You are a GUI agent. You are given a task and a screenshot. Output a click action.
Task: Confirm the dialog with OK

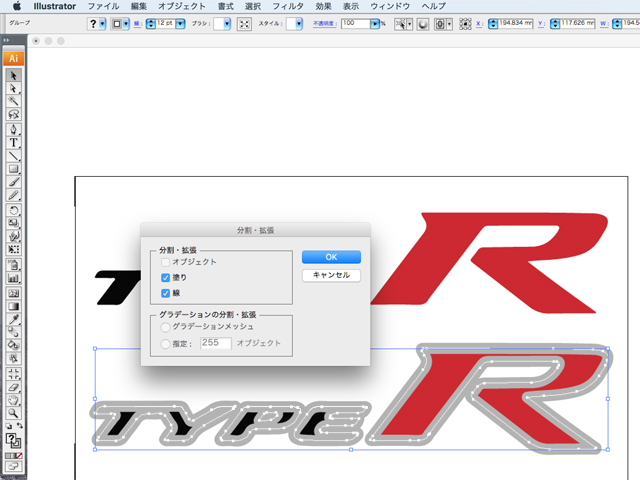[x=331, y=257]
